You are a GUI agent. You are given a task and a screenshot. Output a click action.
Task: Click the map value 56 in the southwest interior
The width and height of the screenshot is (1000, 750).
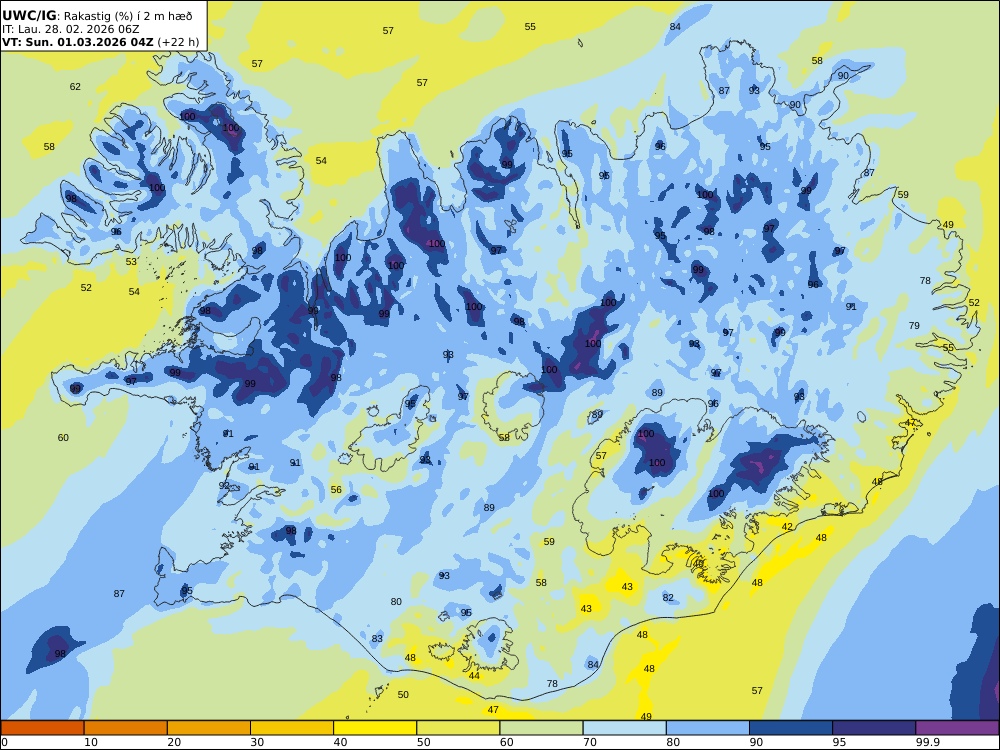[x=336, y=490]
